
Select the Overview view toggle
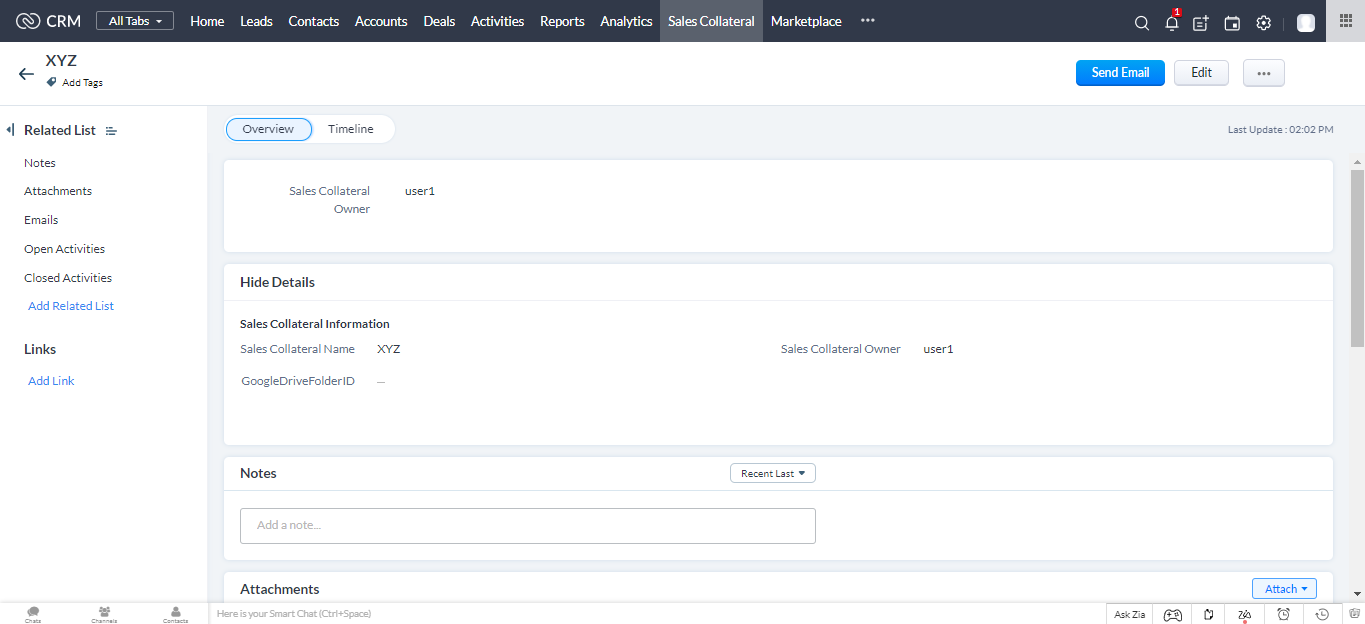(268, 129)
